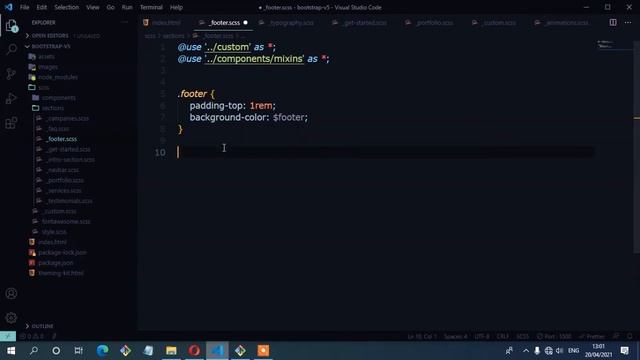Click CRLF line ending in status bar
Image resolution: width=640 pixels, height=360 pixels.
pyautogui.click(x=503, y=336)
